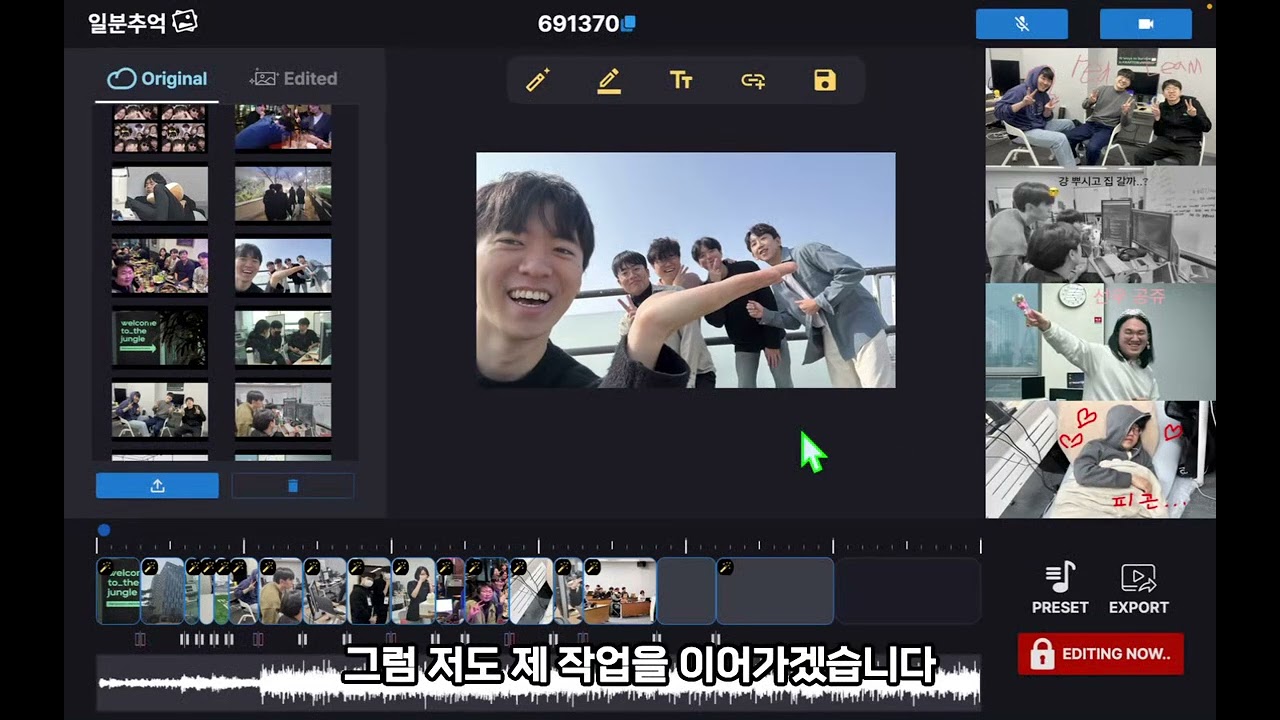Switch to the Edited tab
Screen dimensions: 1280x720
point(293,79)
